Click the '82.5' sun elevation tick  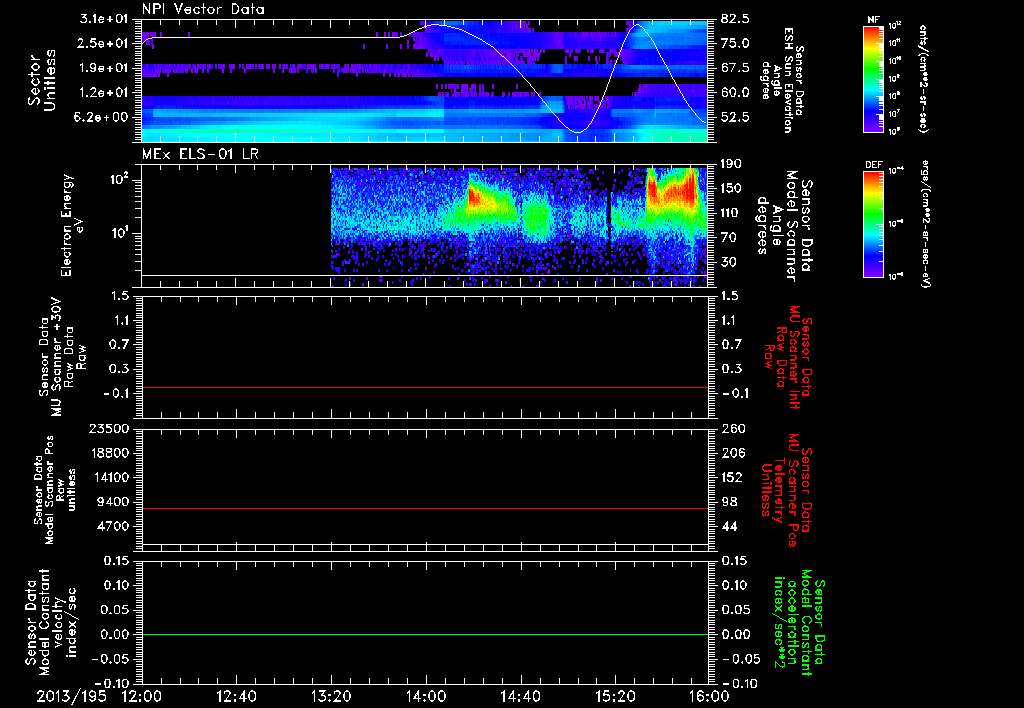[735, 18]
